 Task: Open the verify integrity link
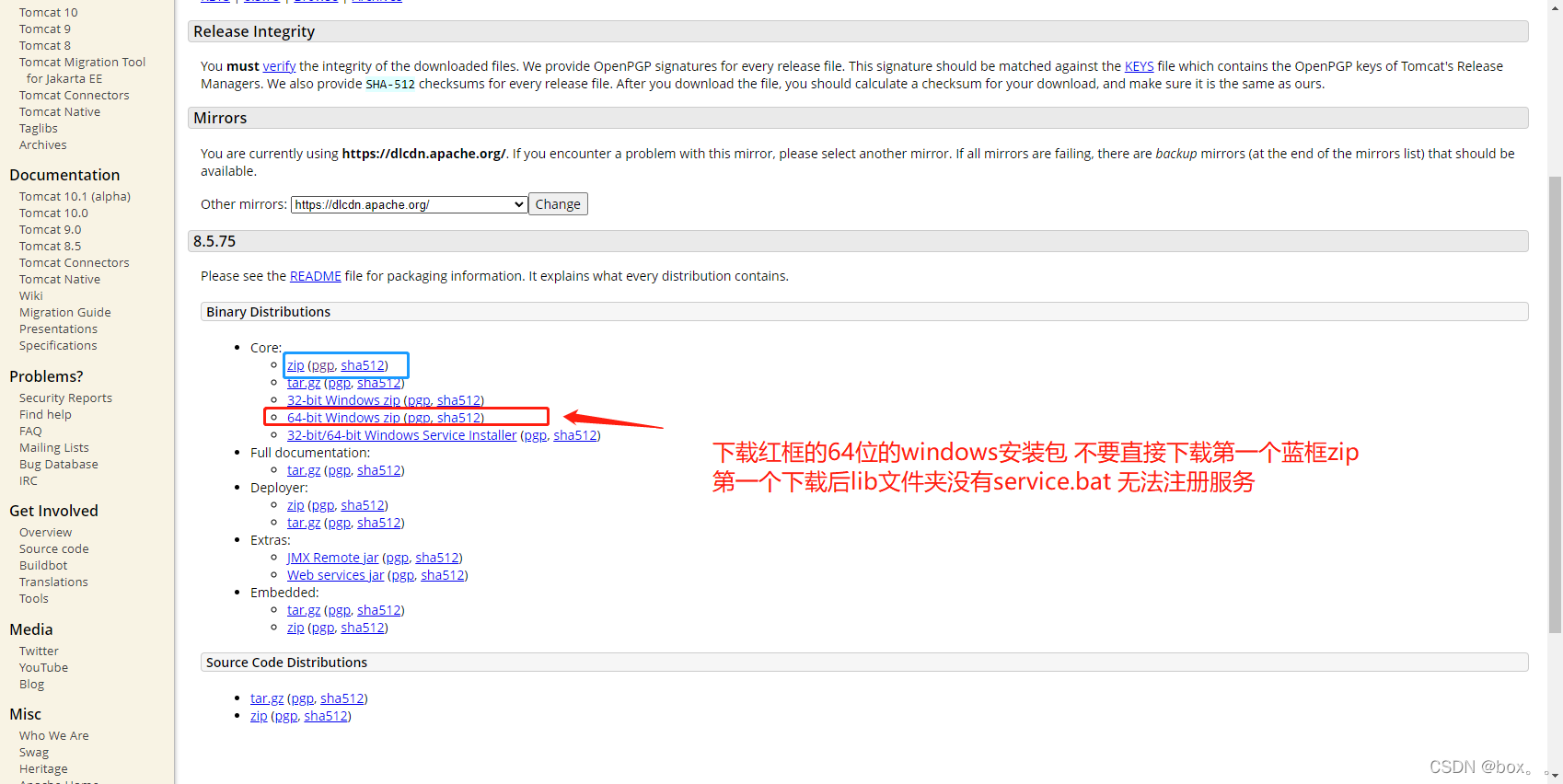279,66
